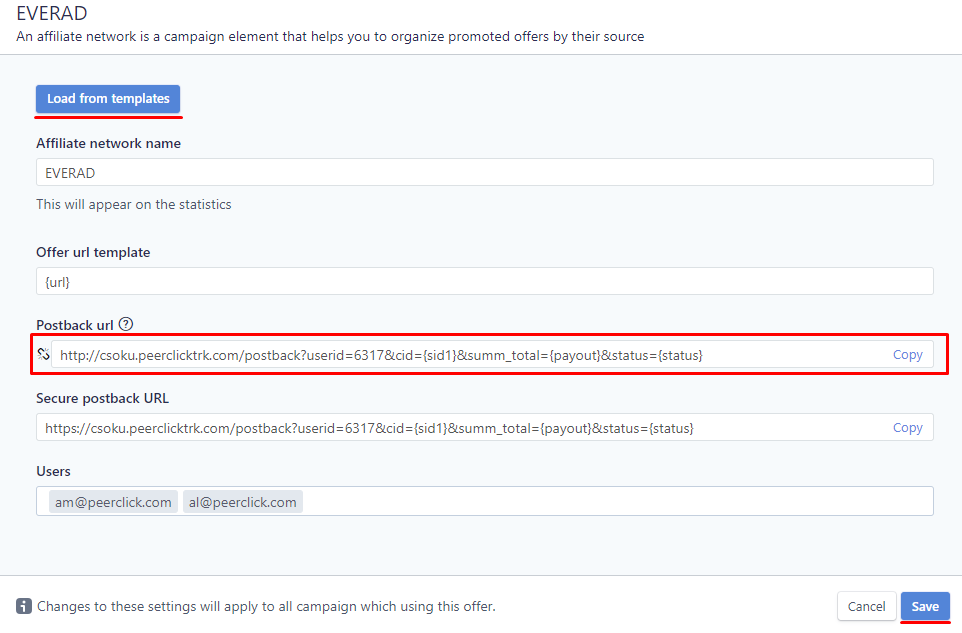Viewport: 962px width, 633px height.
Task: Select the Secure postback URL text
Action: pos(369,428)
